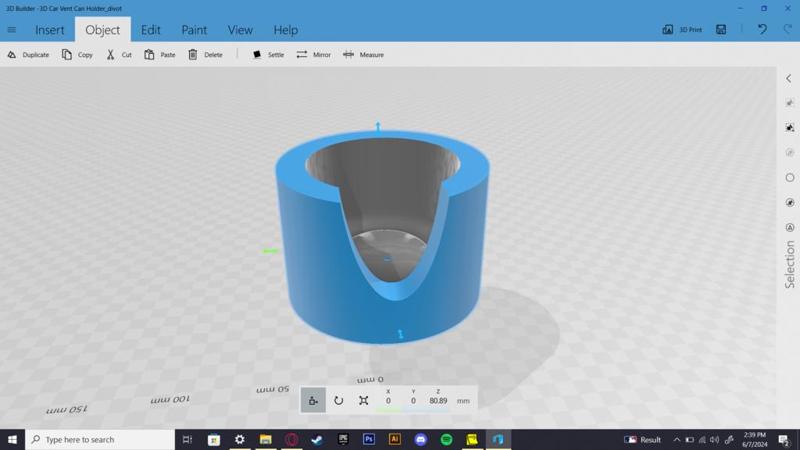Viewport: 800px width, 450px height.
Task: Copy the selected object
Action: [x=78, y=55]
